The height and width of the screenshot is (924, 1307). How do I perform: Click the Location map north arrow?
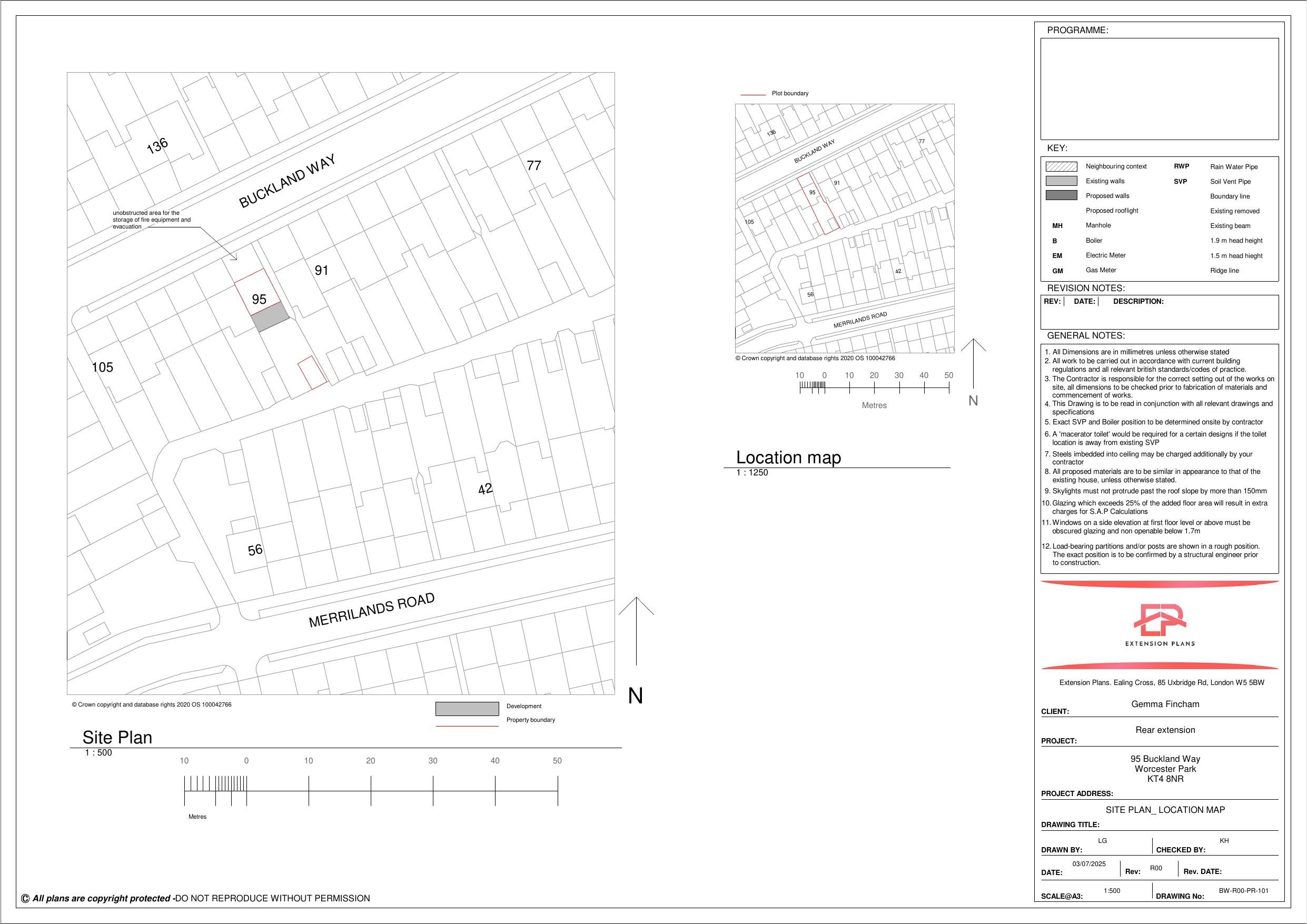[x=974, y=363]
